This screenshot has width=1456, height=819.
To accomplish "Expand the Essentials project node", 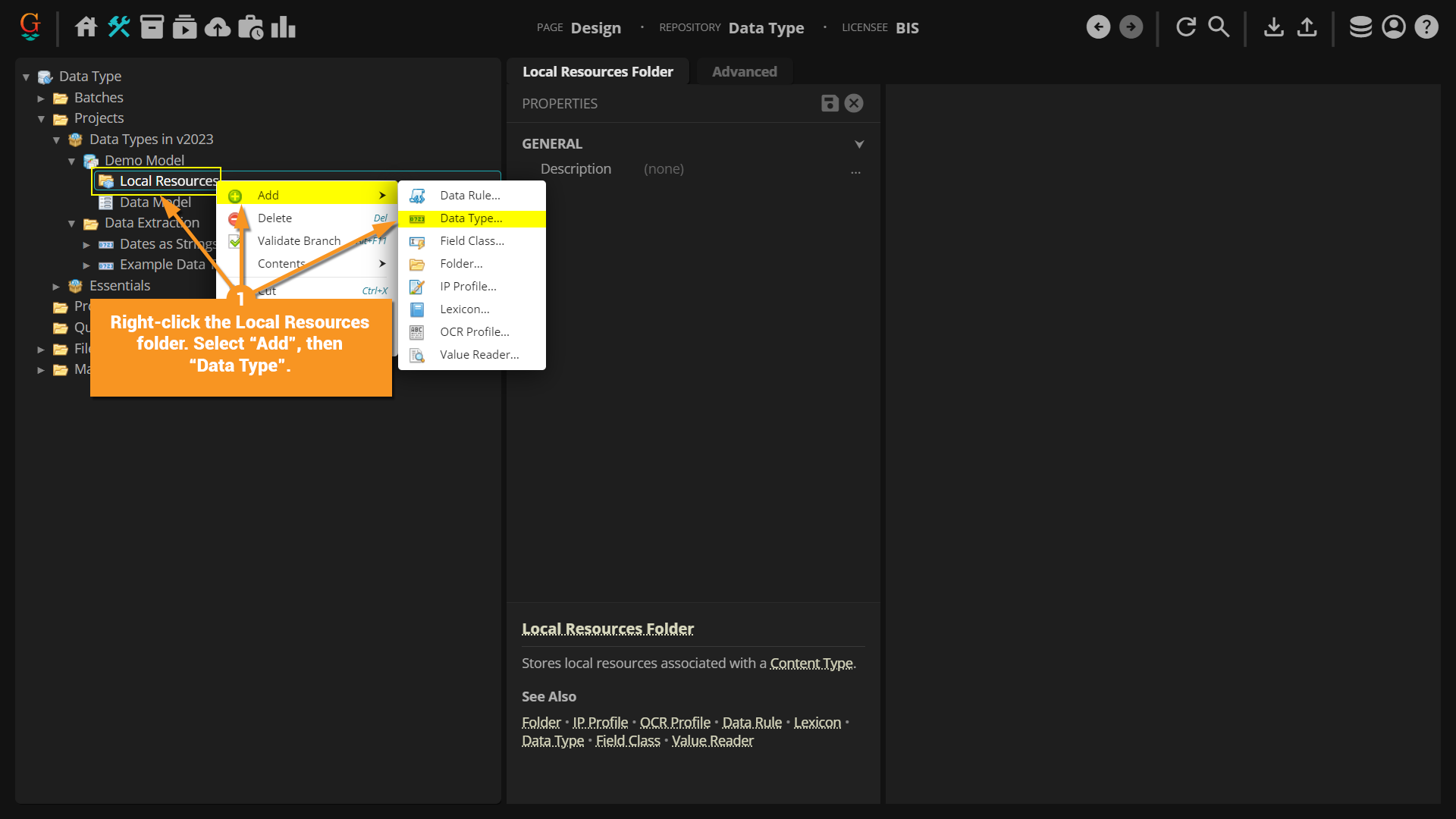I will [56, 287].
